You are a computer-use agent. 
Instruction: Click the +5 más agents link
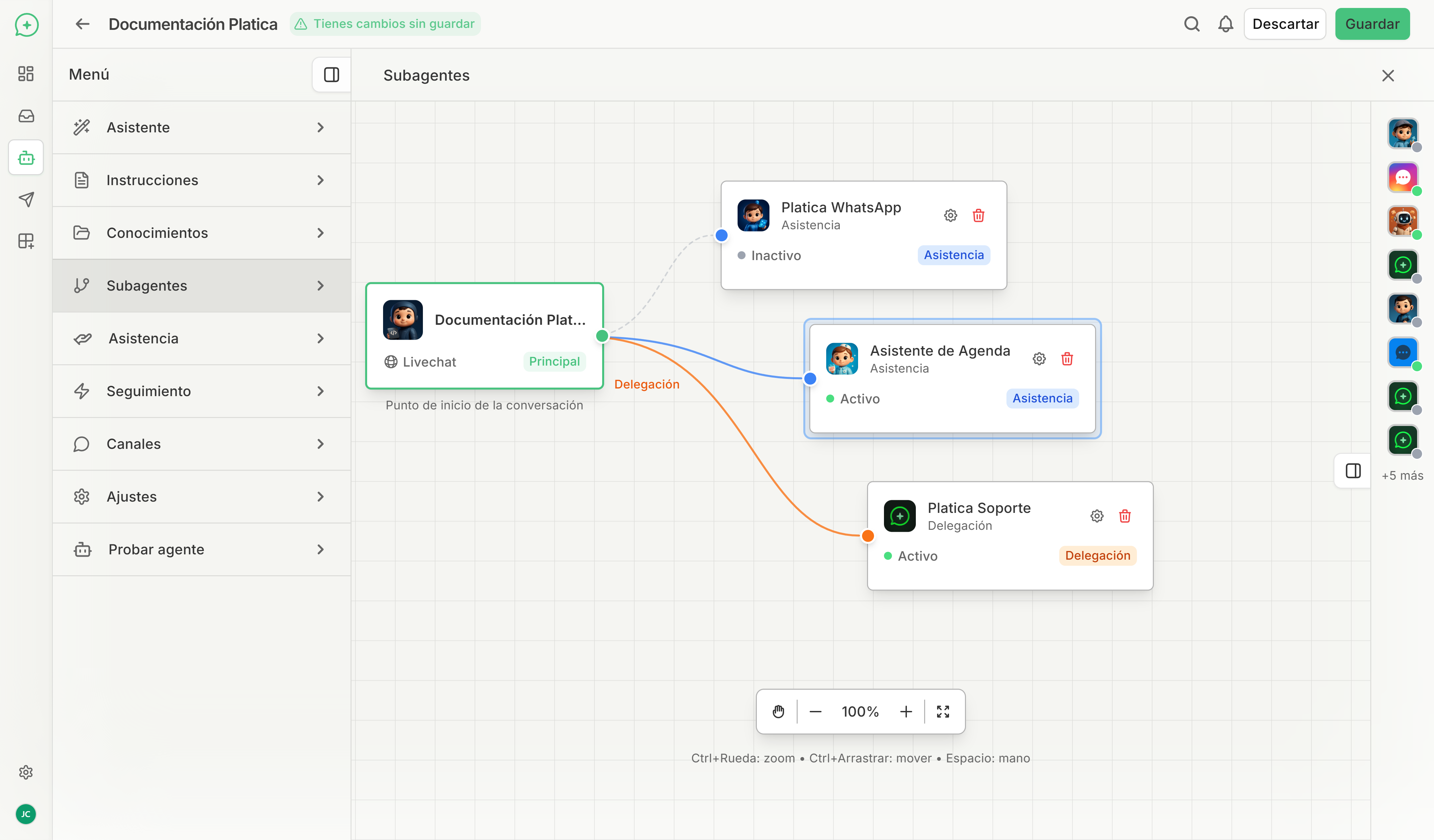click(x=1401, y=475)
